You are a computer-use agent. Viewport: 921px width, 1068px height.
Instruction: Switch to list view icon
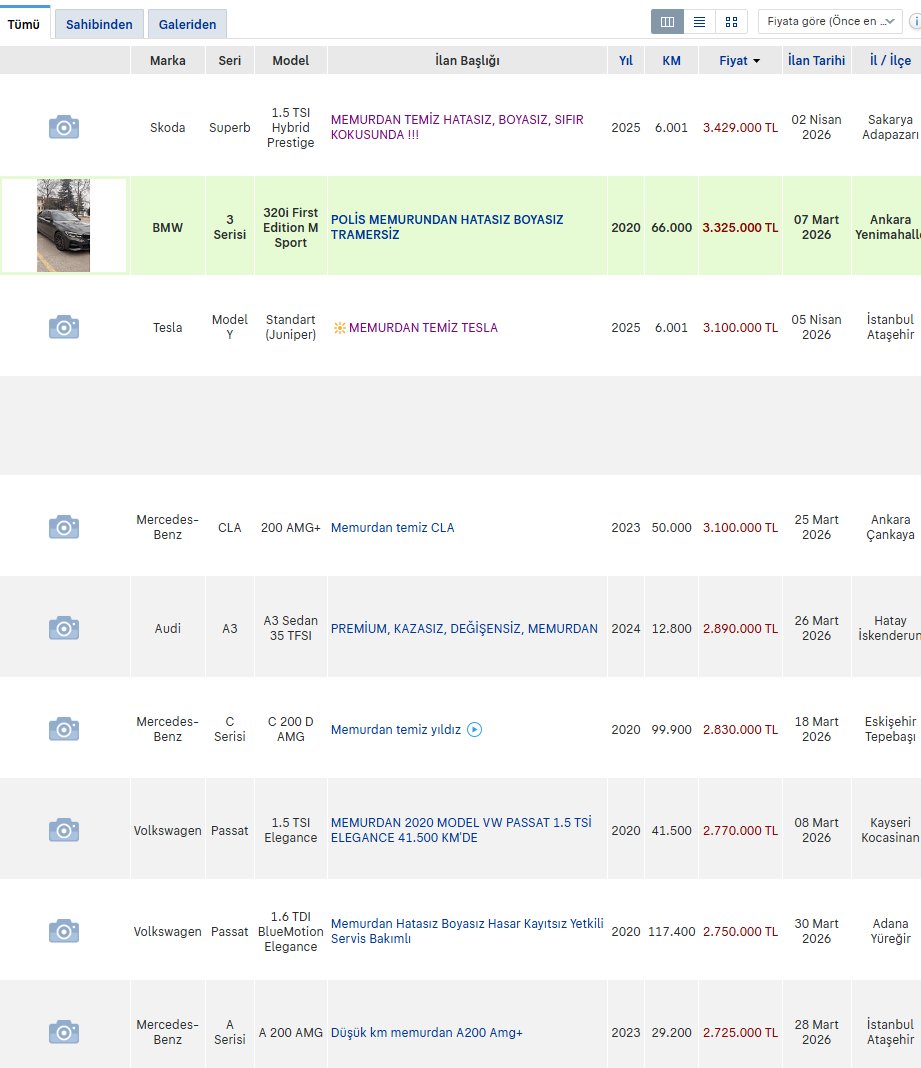point(699,22)
